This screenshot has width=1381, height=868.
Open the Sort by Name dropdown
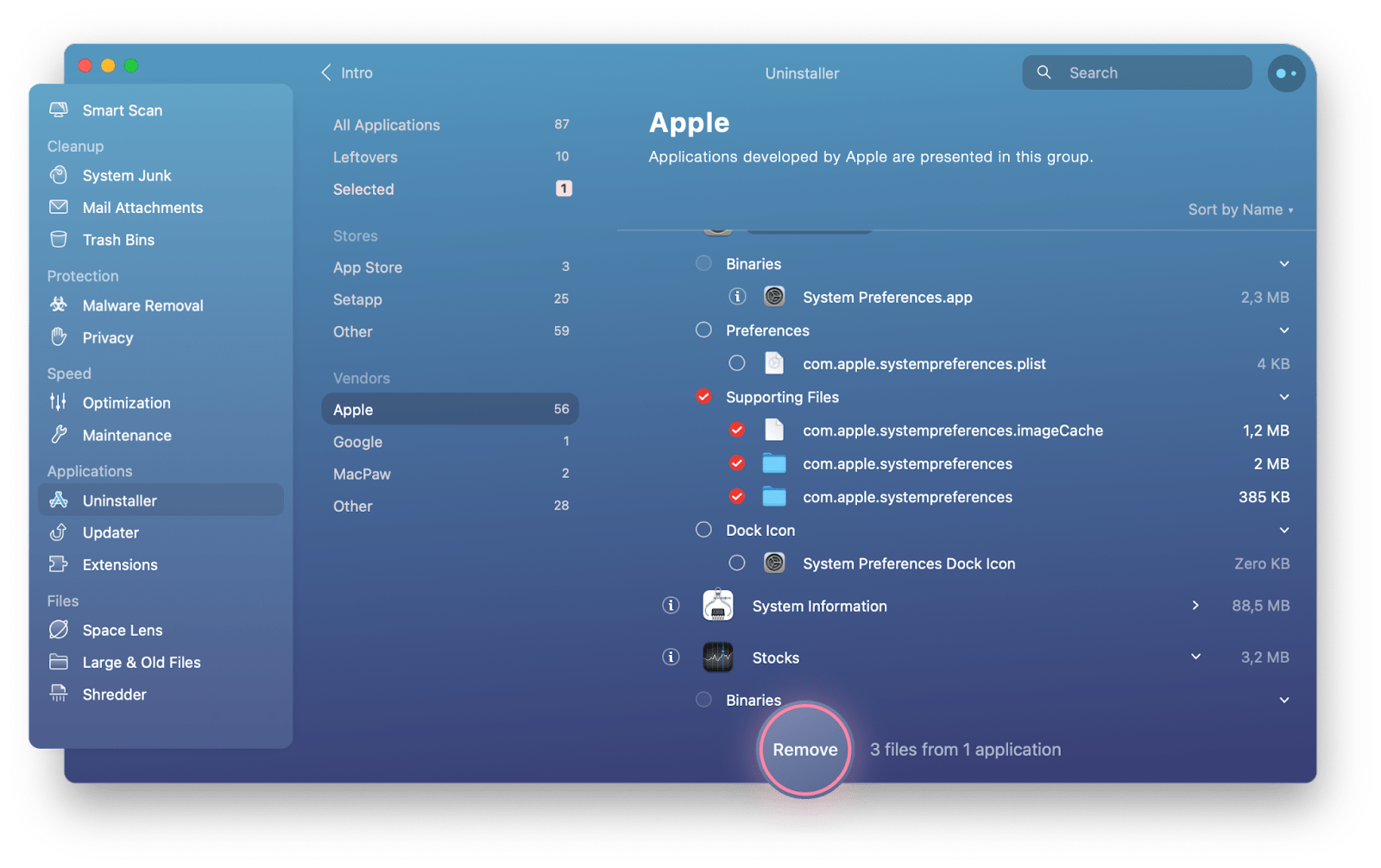[1240, 210]
